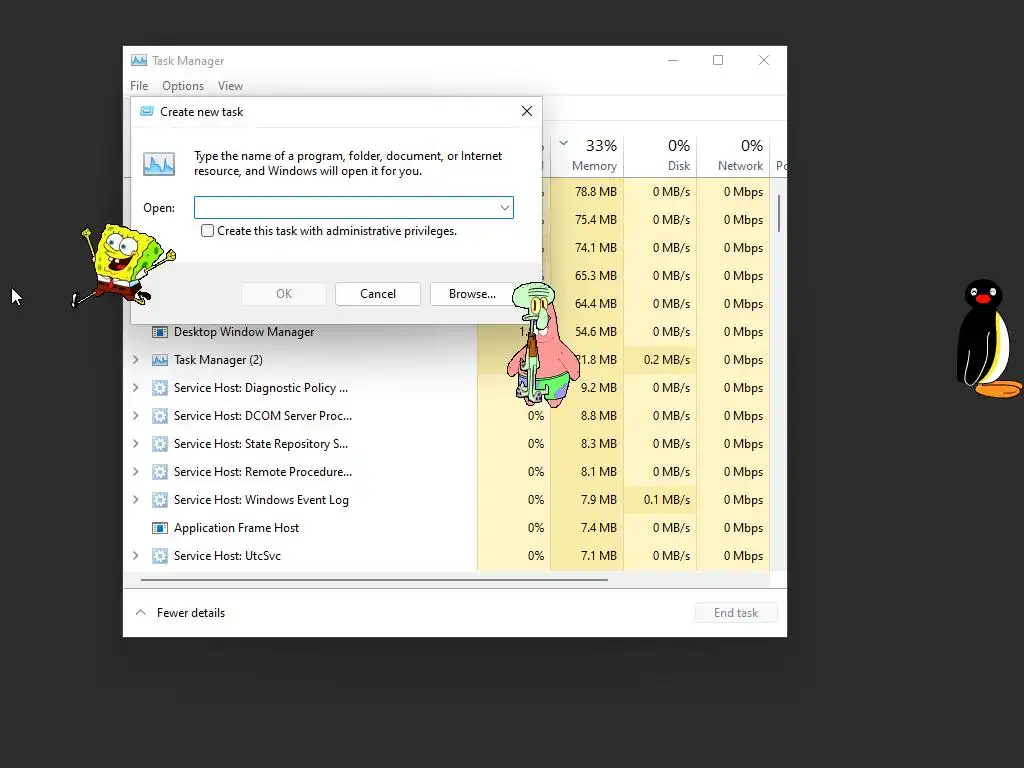
Task: Expand Service Host: UtcSvc row
Action: tap(136, 556)
